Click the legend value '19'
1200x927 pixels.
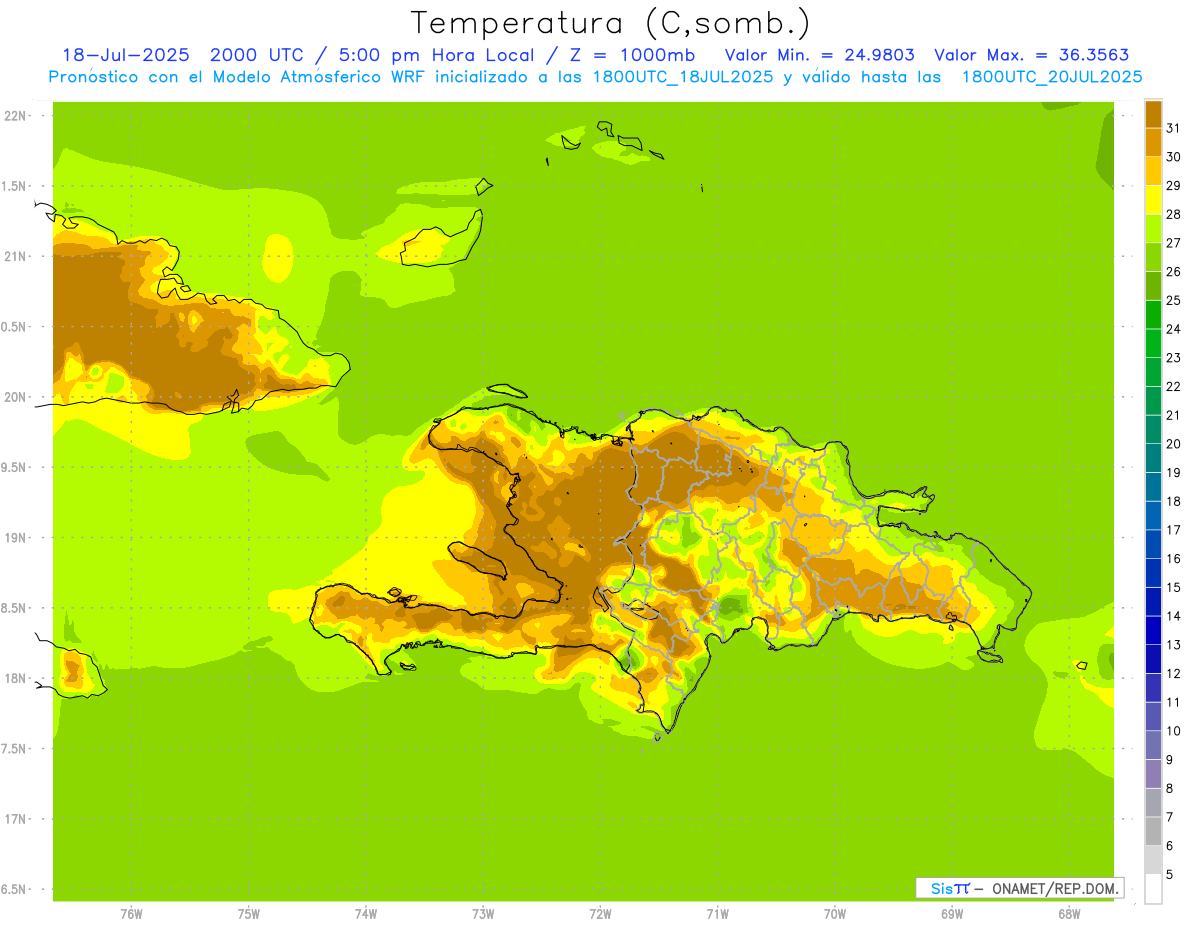click(1173, 472)
